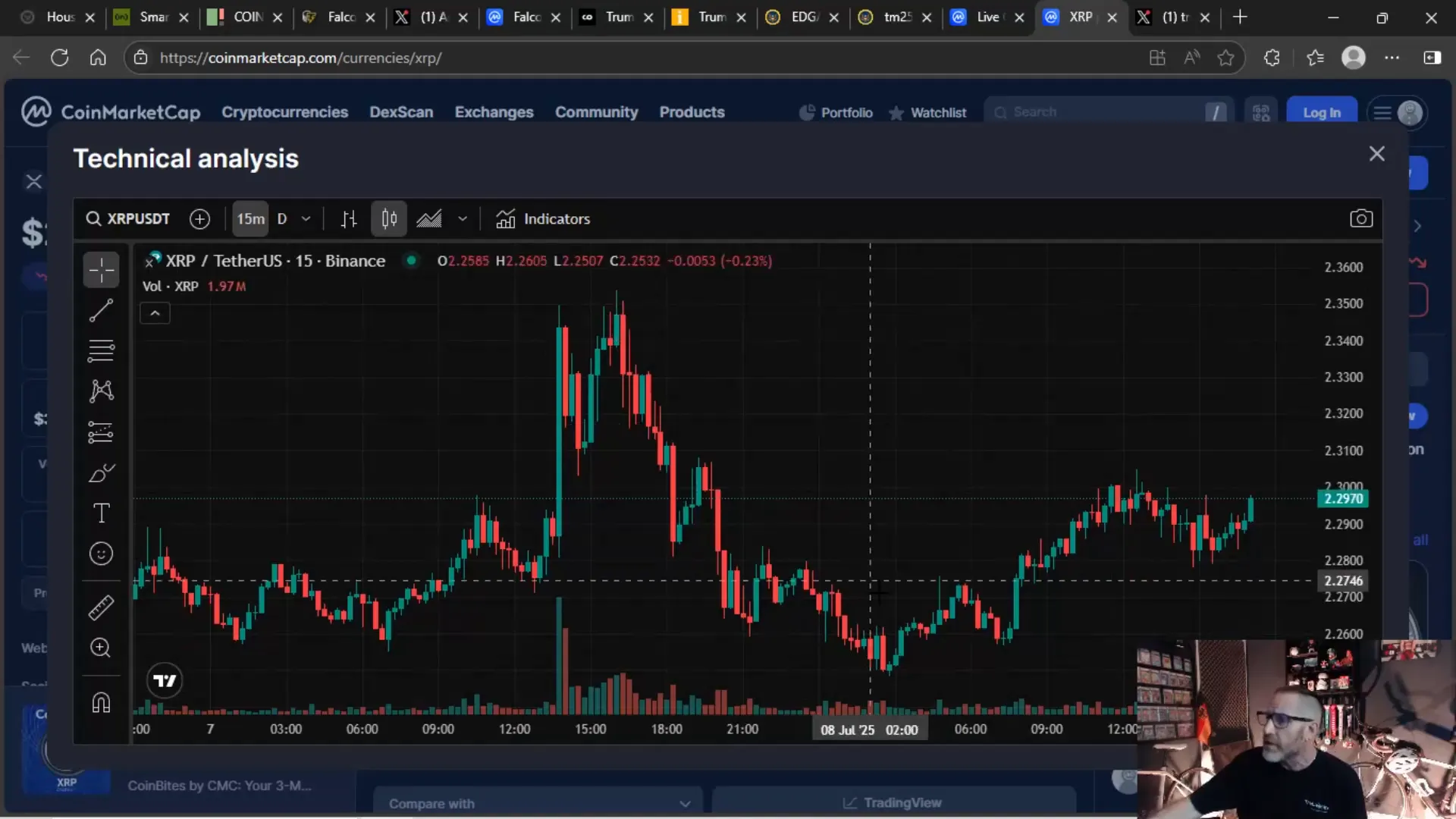Open the Indicators menu
Image resolution: width=1456 pixels, height=819 pixels.
click(543, 219)
